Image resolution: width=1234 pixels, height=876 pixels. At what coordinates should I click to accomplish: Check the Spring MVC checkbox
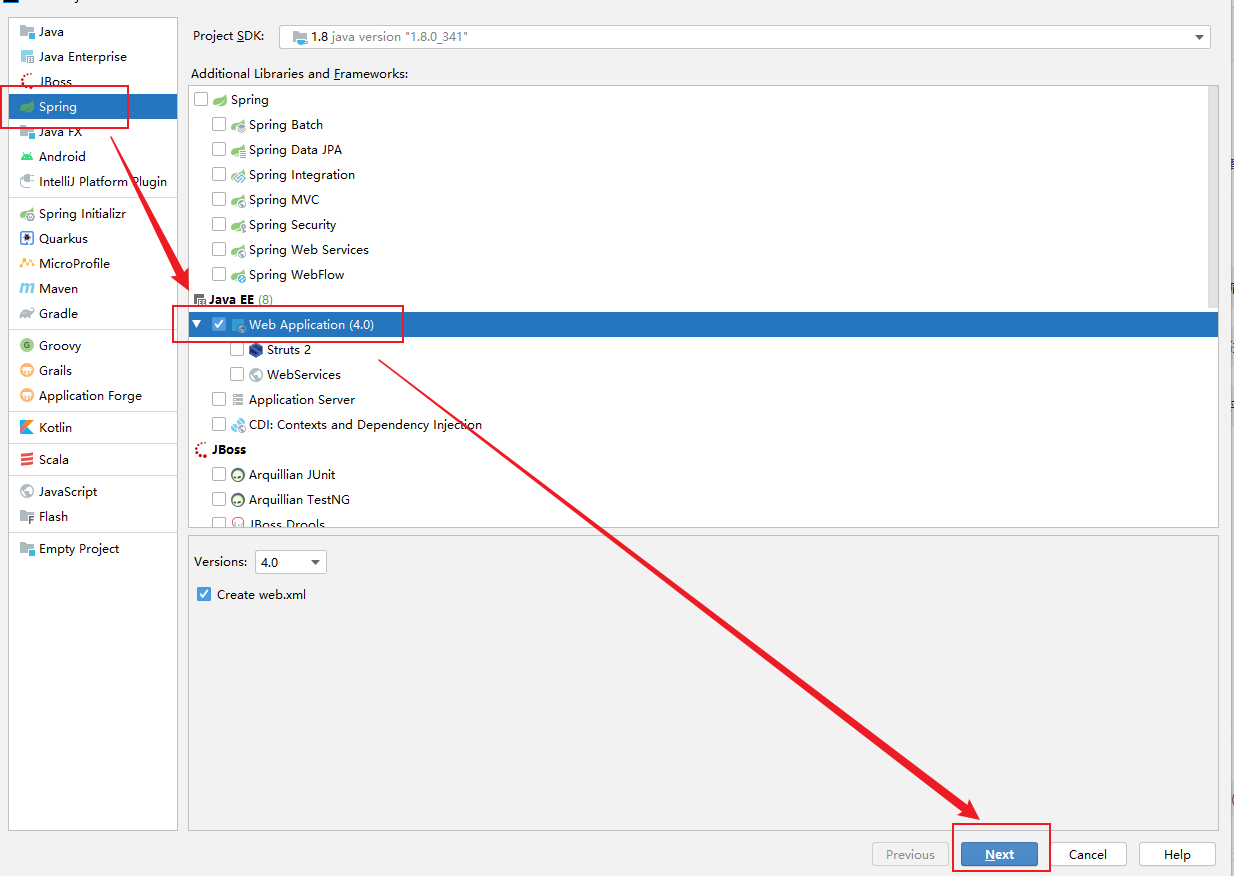(219, 200)
